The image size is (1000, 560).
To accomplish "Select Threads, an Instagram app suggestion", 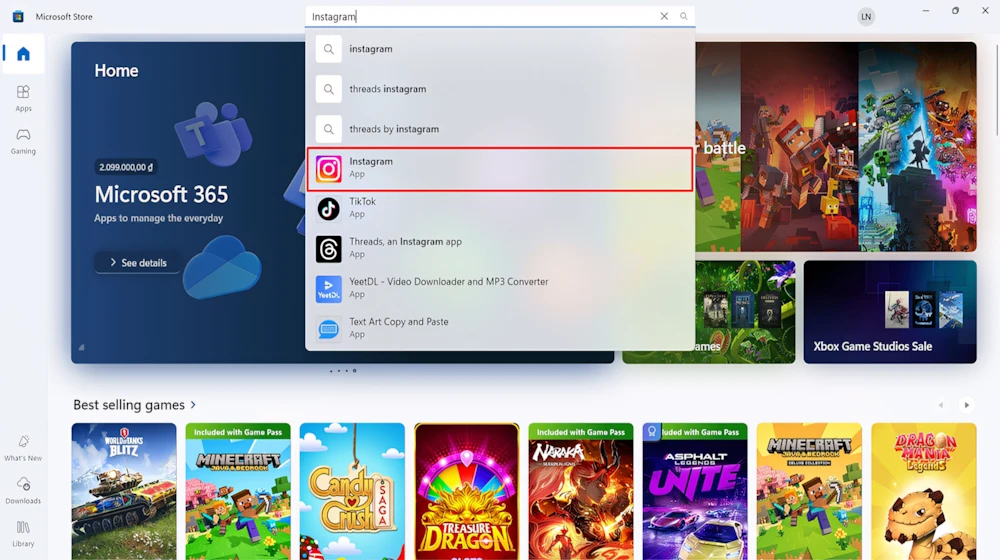I will 500,249.
